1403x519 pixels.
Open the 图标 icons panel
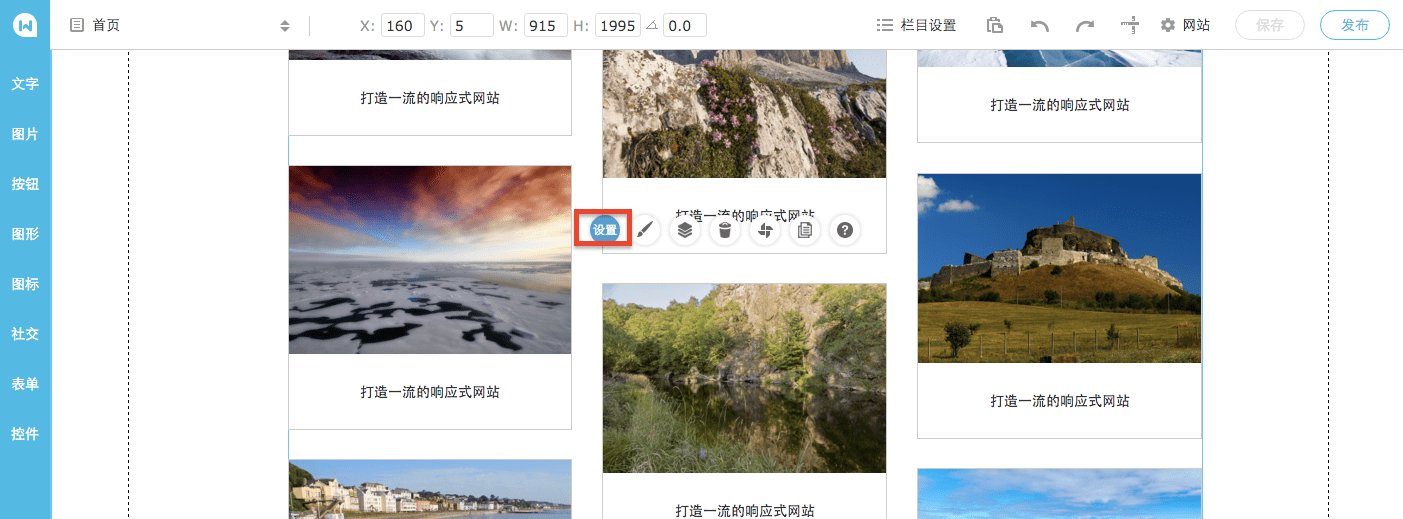tap(25, 284)
